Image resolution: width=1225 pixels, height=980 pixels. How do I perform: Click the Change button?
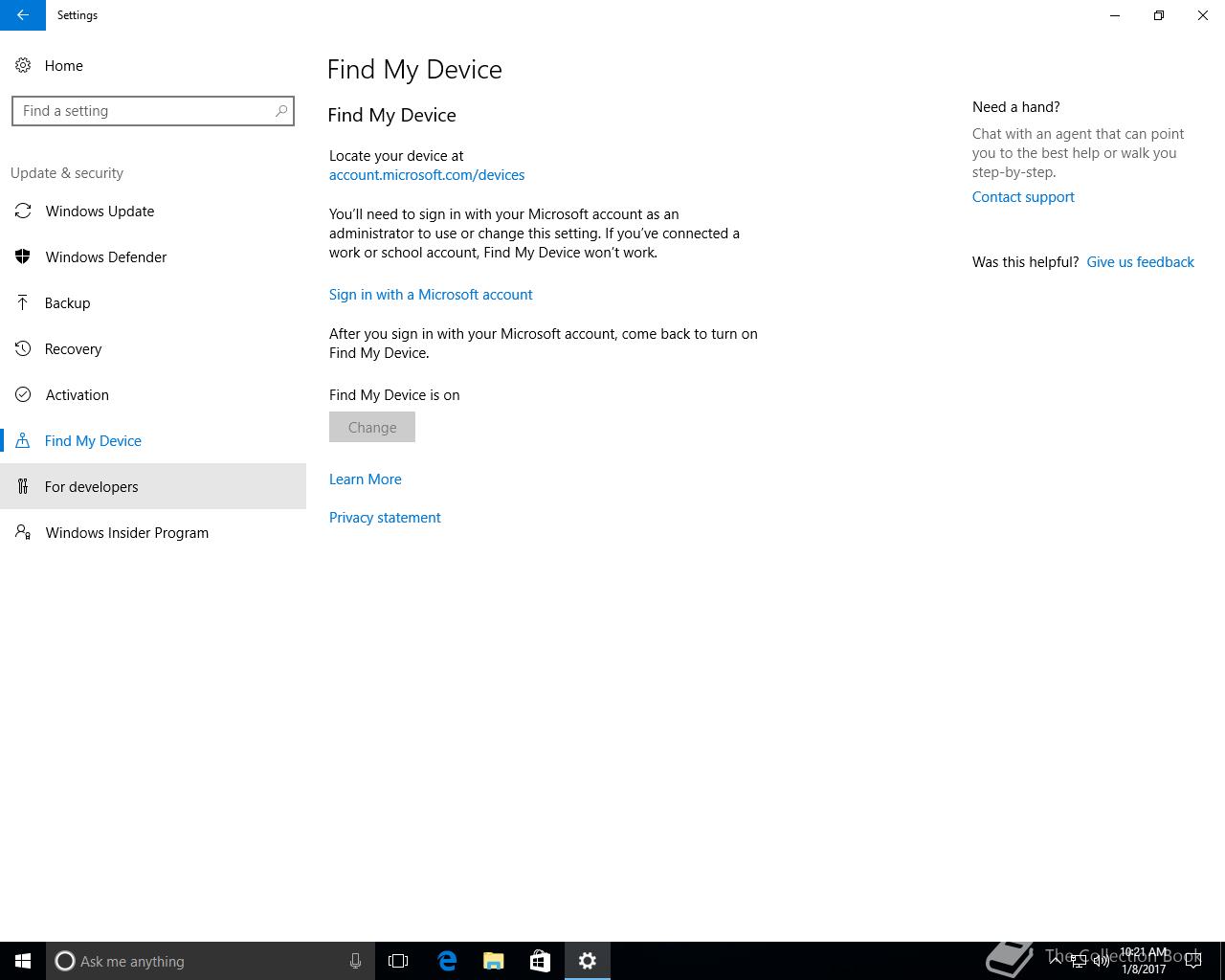click(372, 427)
